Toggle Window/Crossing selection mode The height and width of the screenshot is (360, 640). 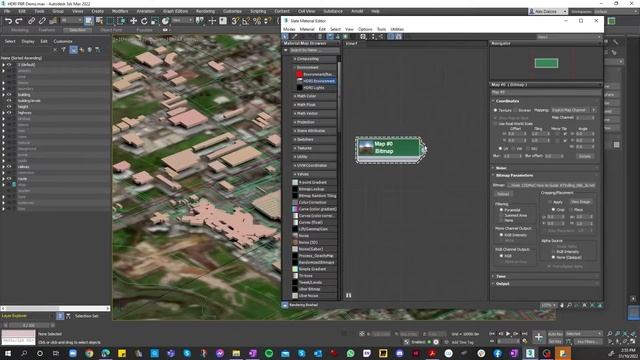pos(121,21)
